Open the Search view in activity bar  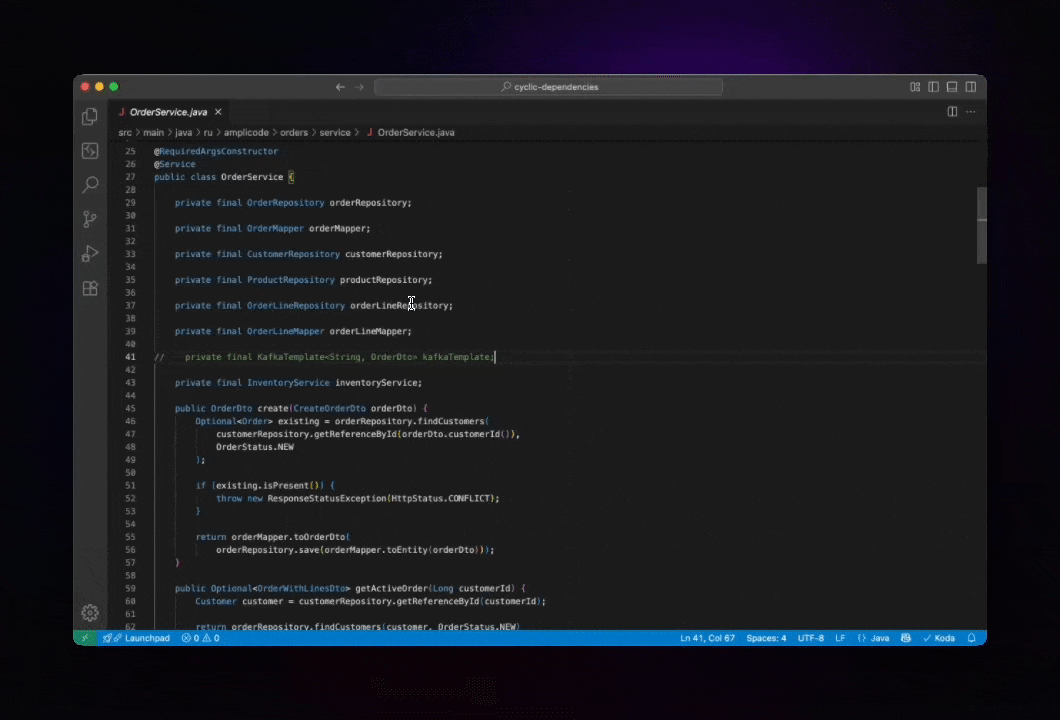[90, 185]
